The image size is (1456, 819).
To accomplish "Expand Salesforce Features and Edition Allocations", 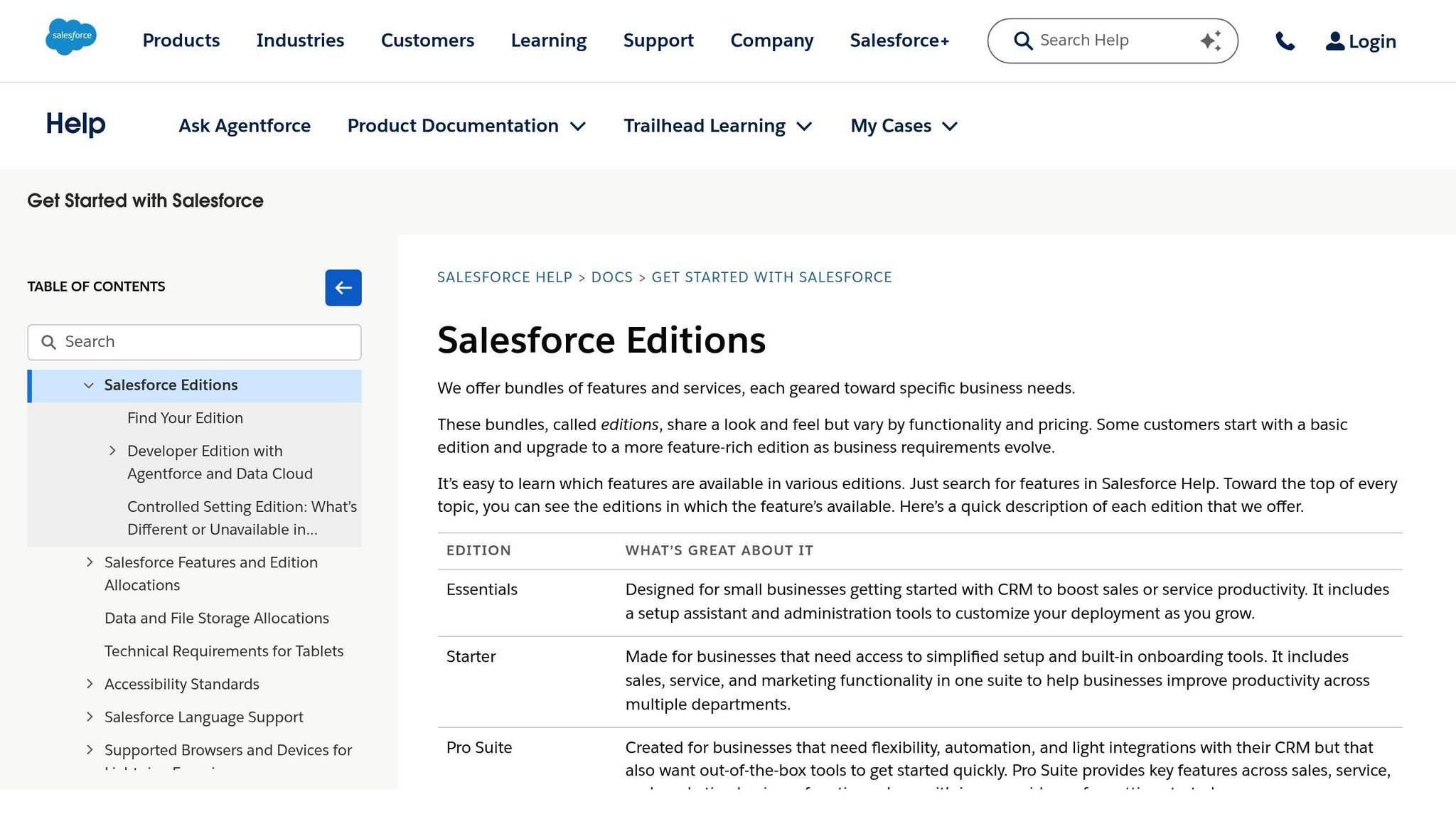I will click(x=90, y=562).
